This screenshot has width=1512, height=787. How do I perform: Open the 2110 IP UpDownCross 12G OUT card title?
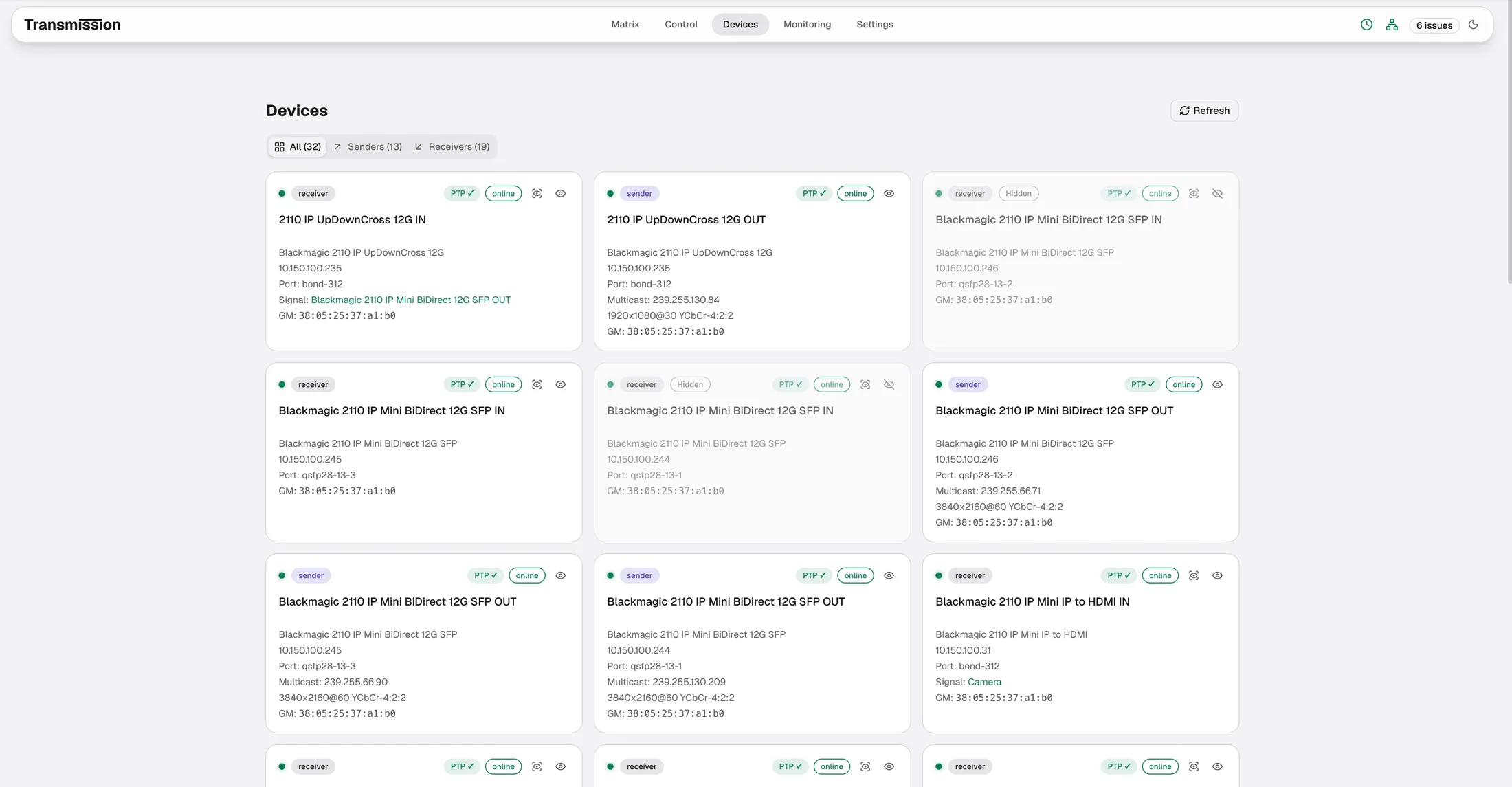(x=686, y=220)
